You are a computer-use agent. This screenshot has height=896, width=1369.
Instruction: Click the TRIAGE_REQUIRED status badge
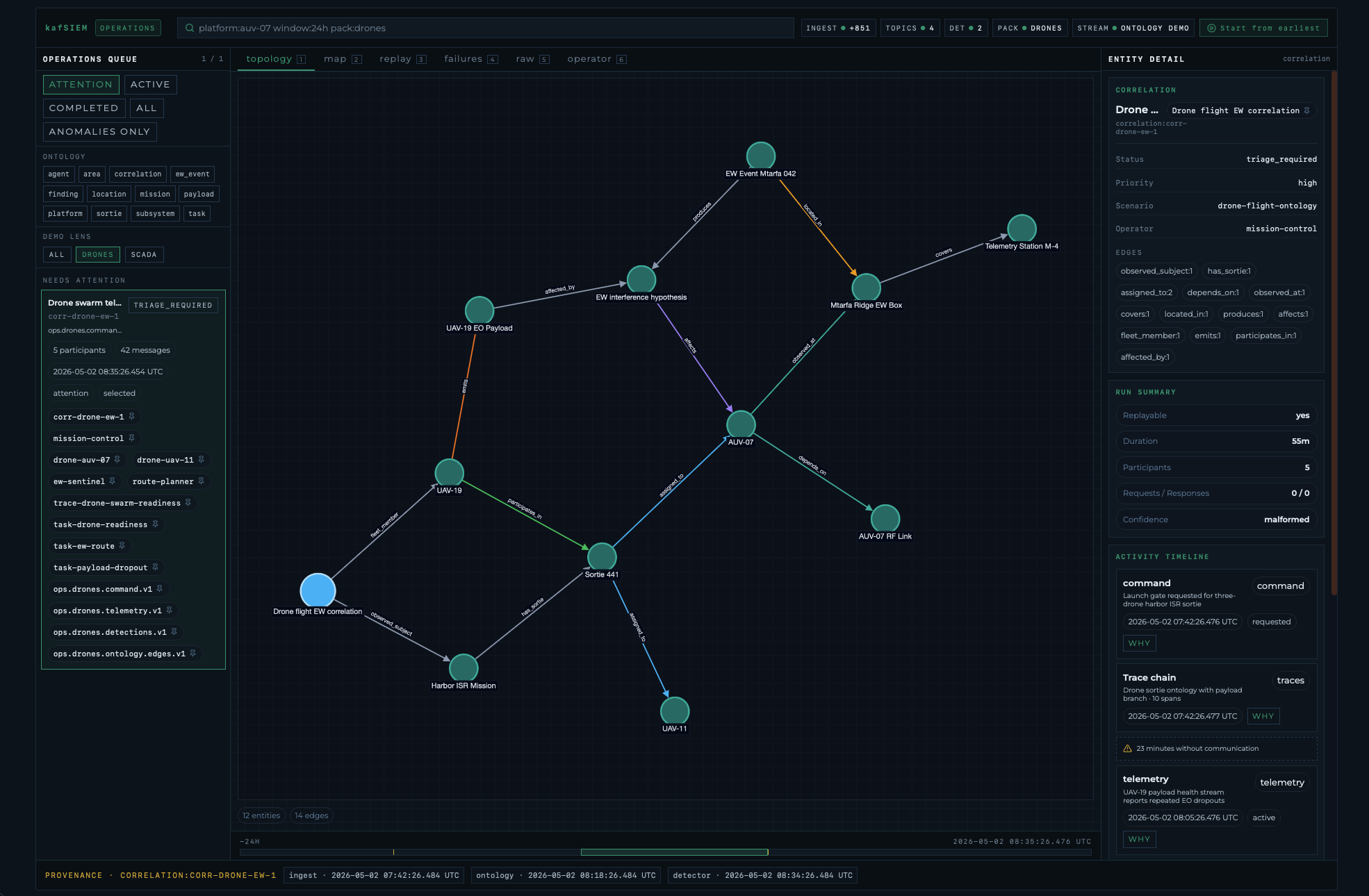173,306
